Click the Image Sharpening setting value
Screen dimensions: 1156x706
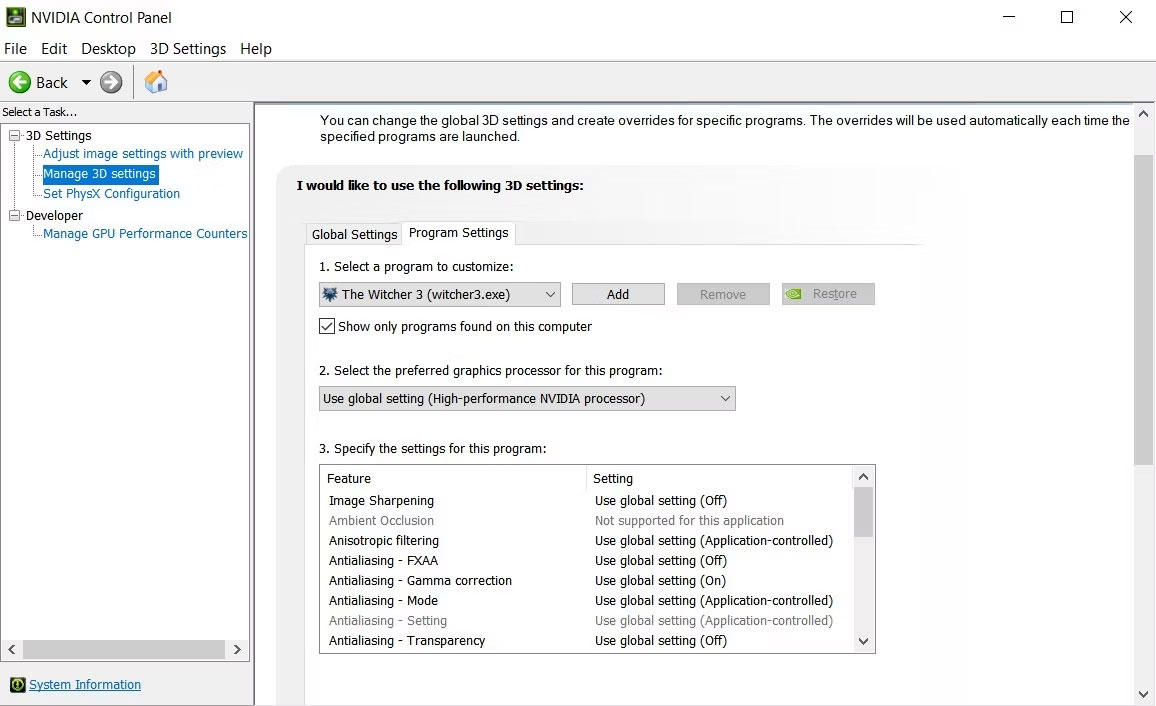coord(661,500)
